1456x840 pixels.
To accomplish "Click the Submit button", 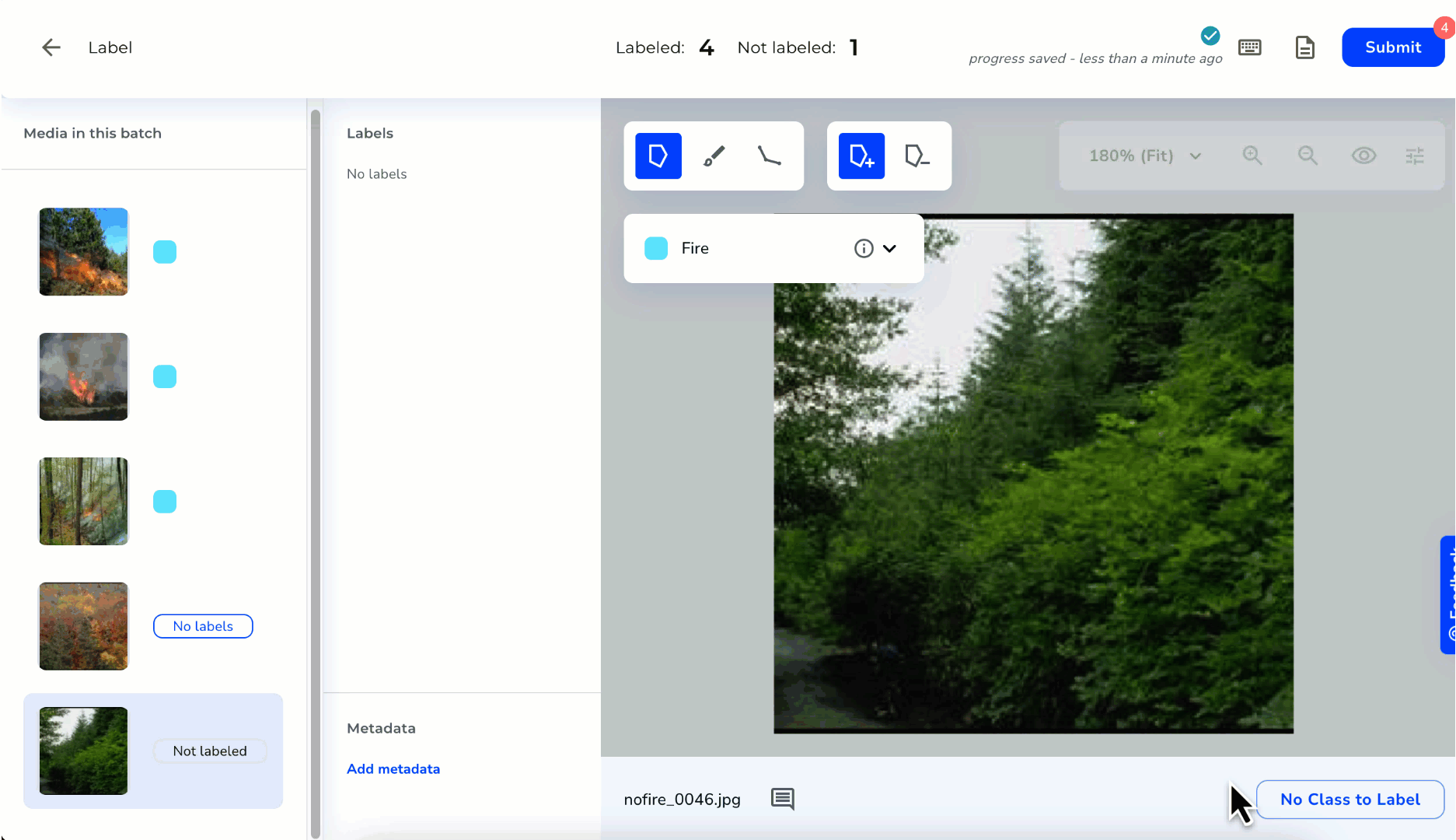I will (1392, 47).
